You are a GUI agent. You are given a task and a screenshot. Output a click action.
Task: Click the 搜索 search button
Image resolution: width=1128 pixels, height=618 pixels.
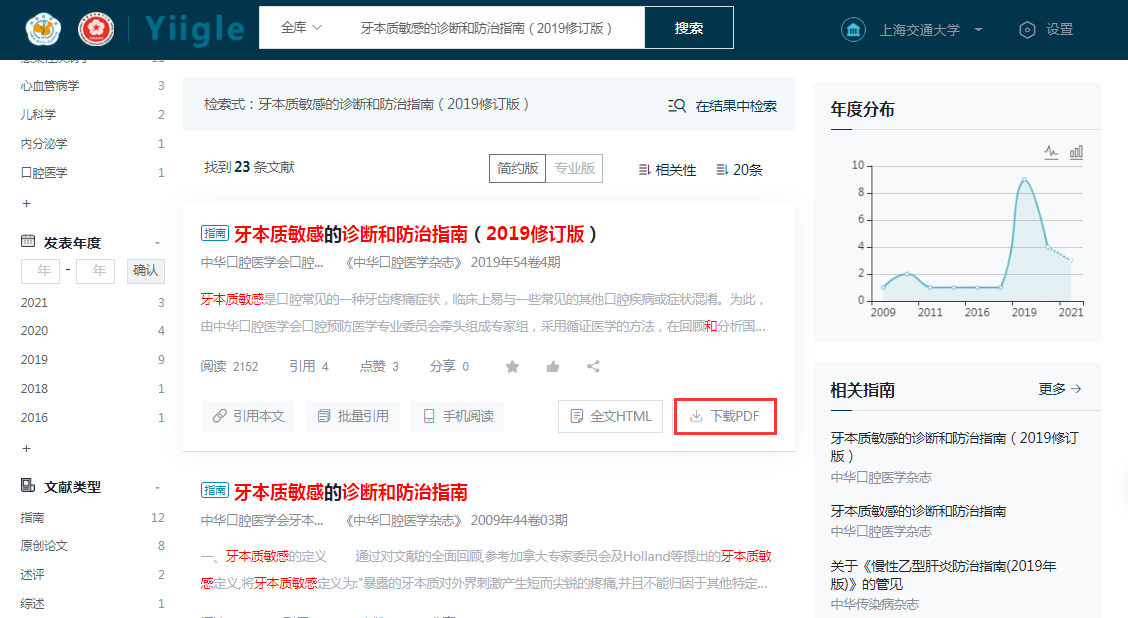[689, 27]
